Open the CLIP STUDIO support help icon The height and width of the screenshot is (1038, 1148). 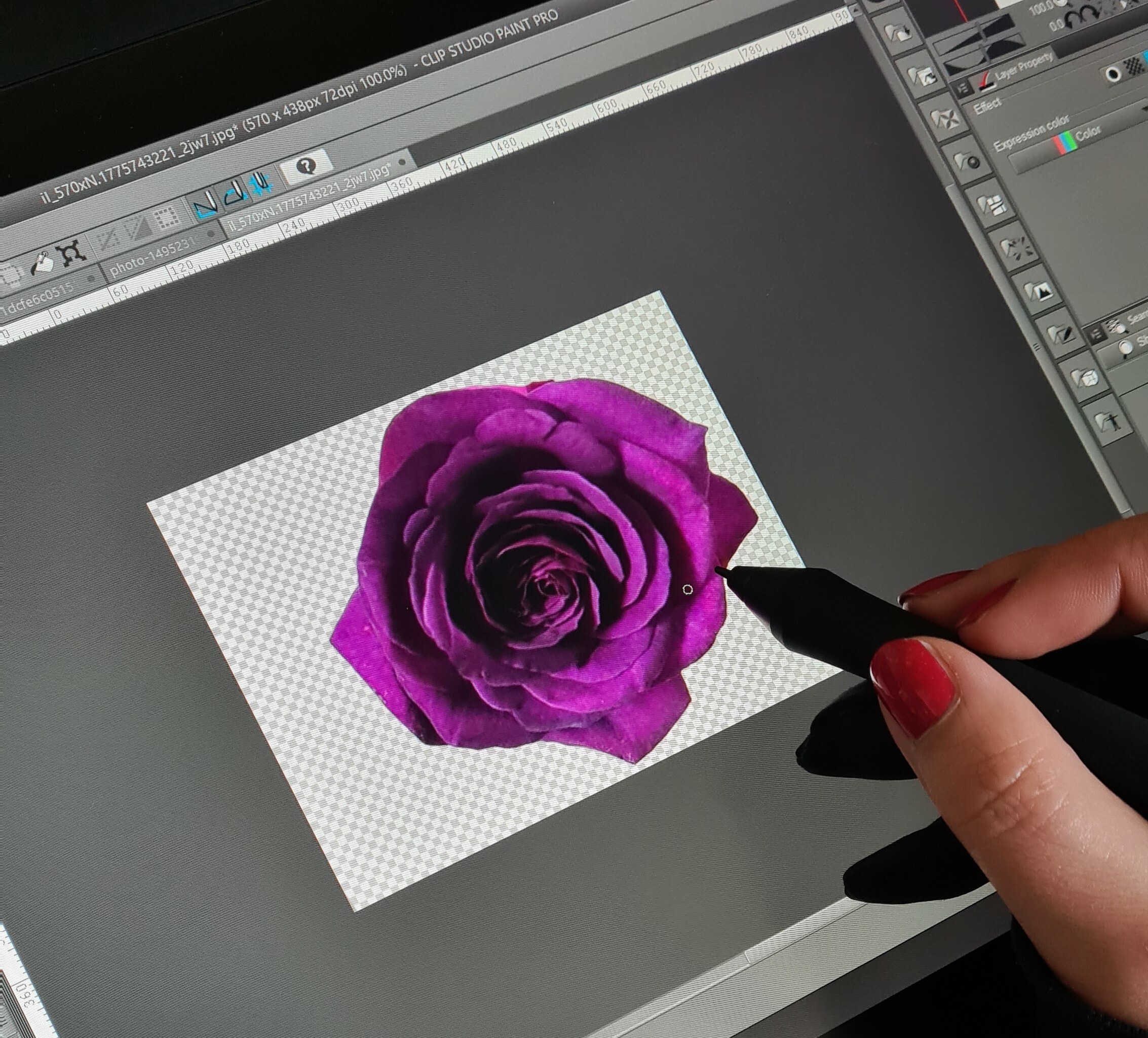(307, 166)
